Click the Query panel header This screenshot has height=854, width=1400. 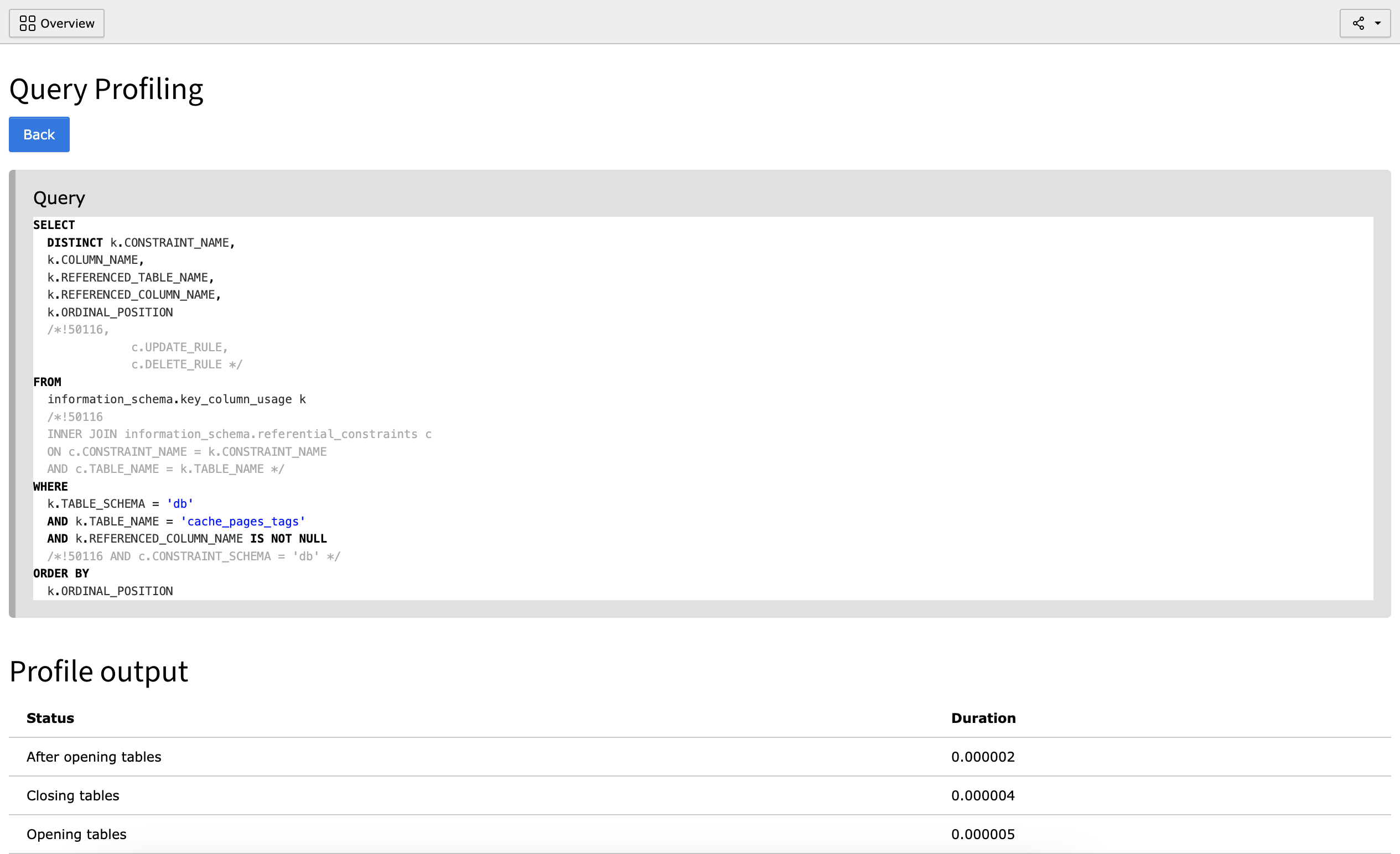[59, 197]
